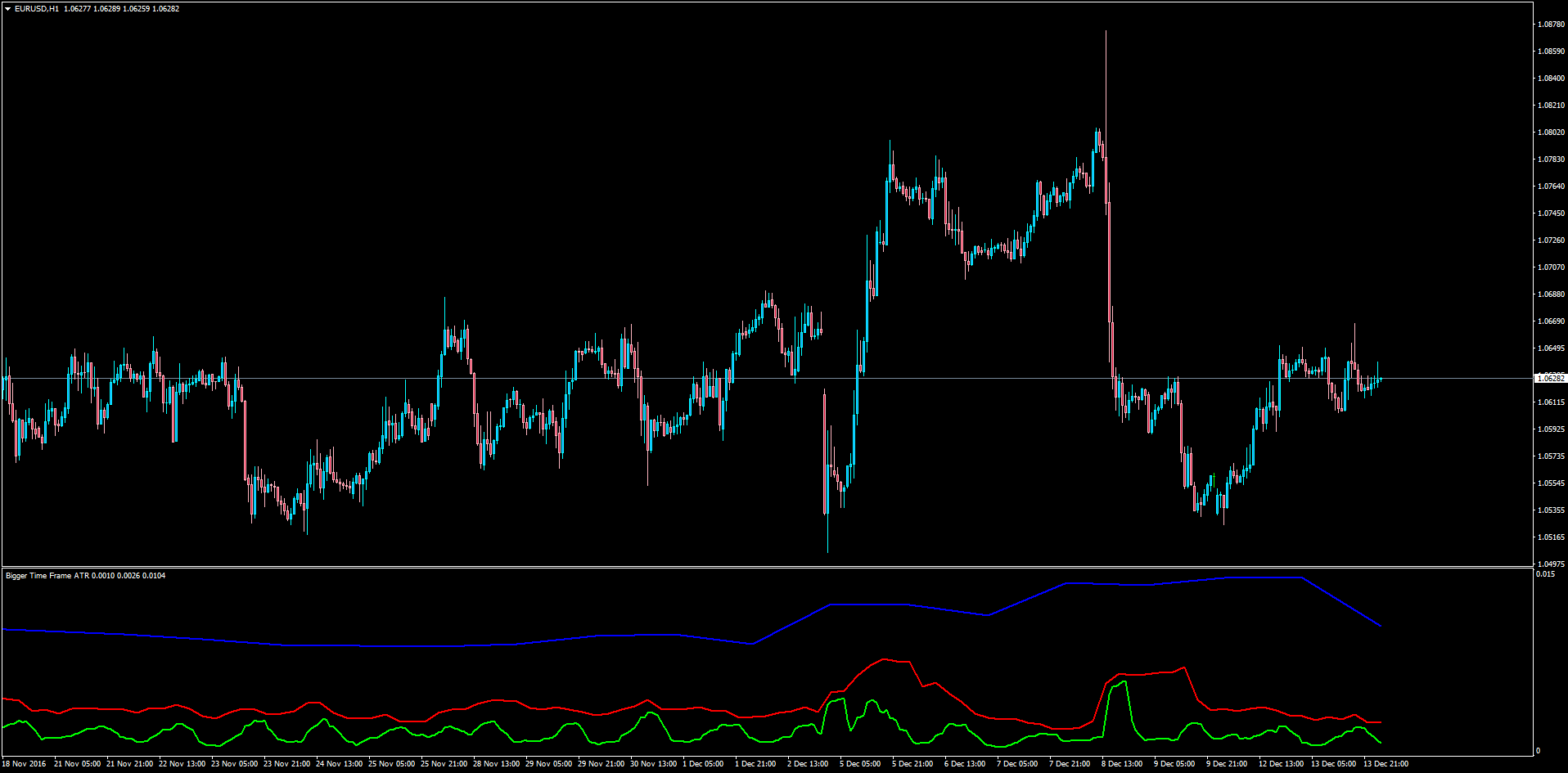Click the 7 Dec 21:00 time label
The width and height of the screenshot is (1568, 773).
1070,764
